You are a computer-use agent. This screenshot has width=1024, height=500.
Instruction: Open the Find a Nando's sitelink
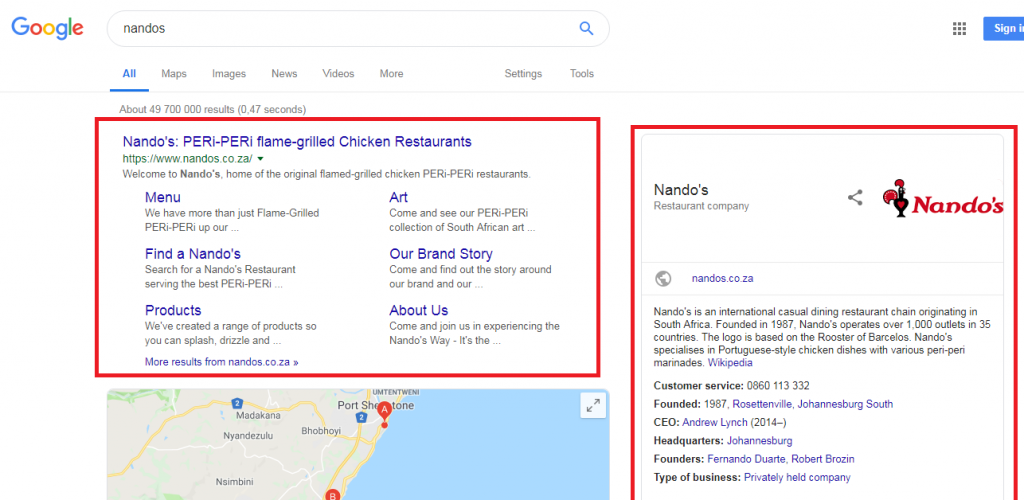(x=193, y=254)
